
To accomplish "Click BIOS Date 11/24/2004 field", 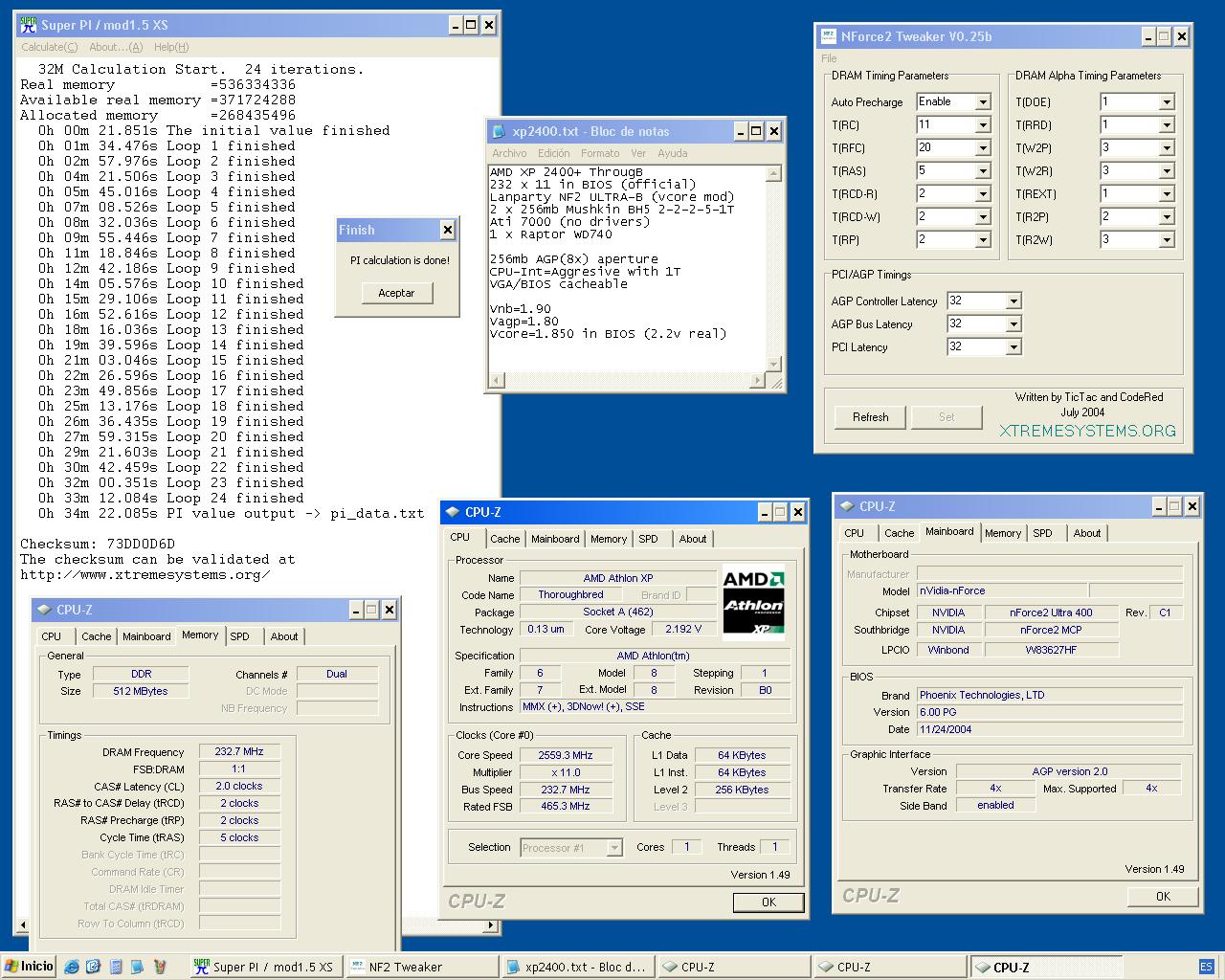I will [x=1050, y=729].
